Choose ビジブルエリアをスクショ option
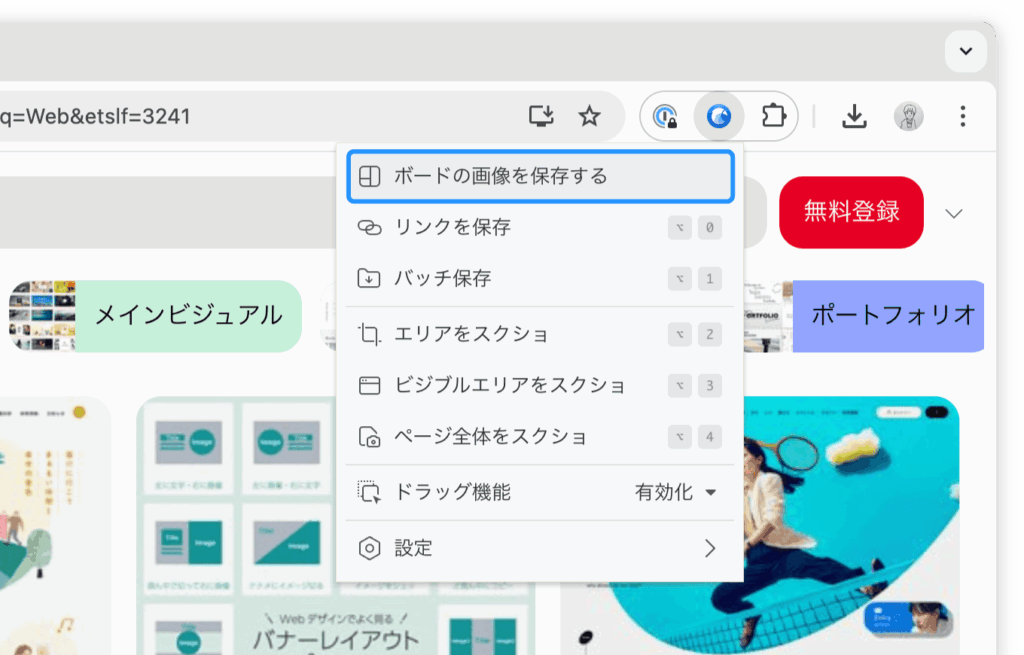 click(x=540, y=385)
